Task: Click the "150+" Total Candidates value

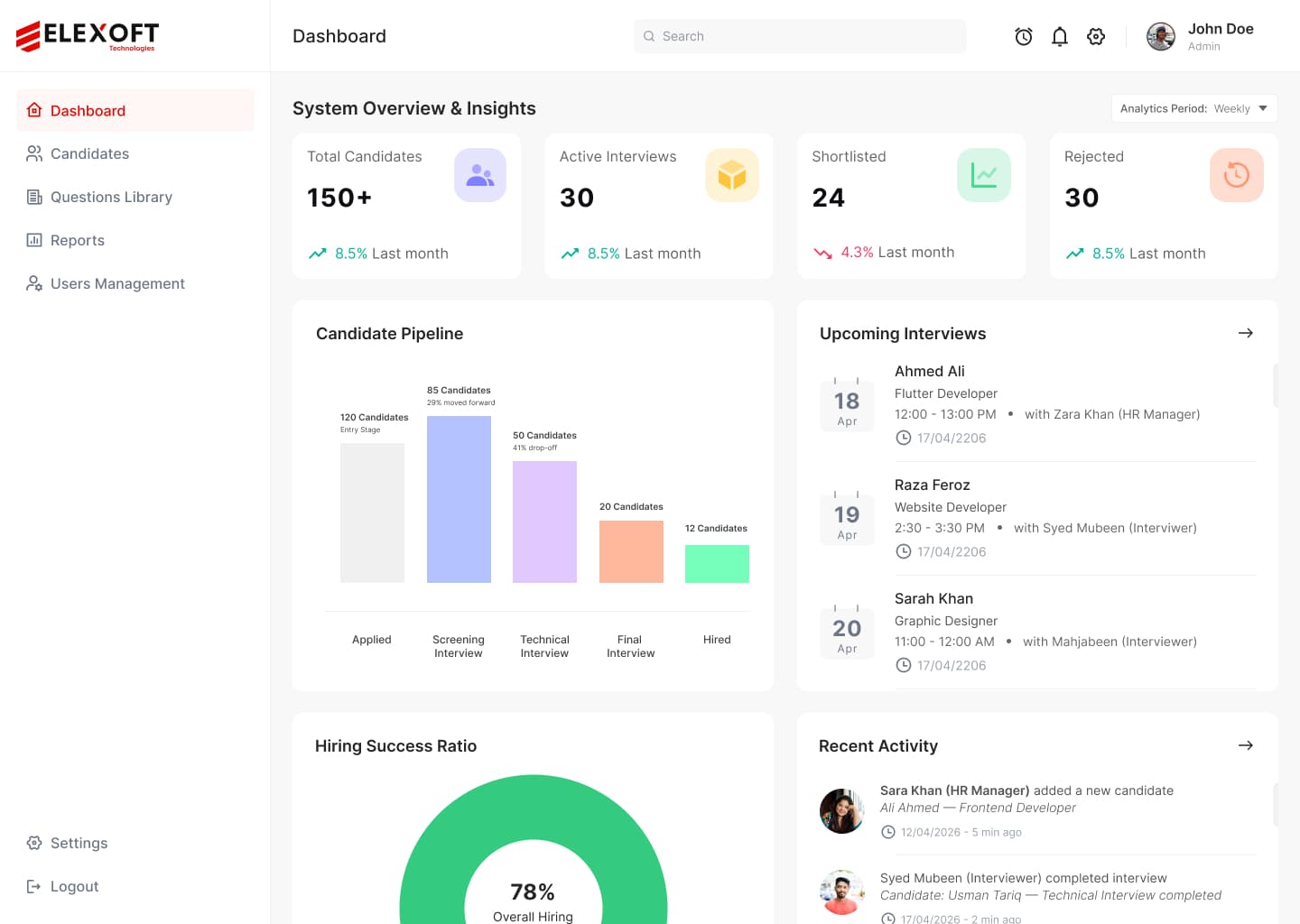Action: [339, 198]
